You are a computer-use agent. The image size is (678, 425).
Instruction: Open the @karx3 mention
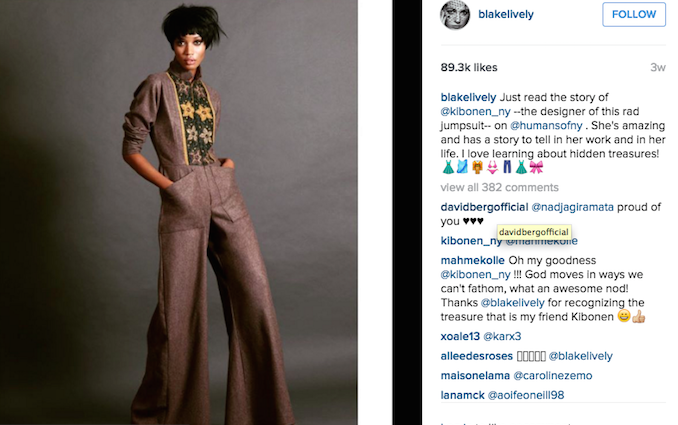(x=502, y=336)
